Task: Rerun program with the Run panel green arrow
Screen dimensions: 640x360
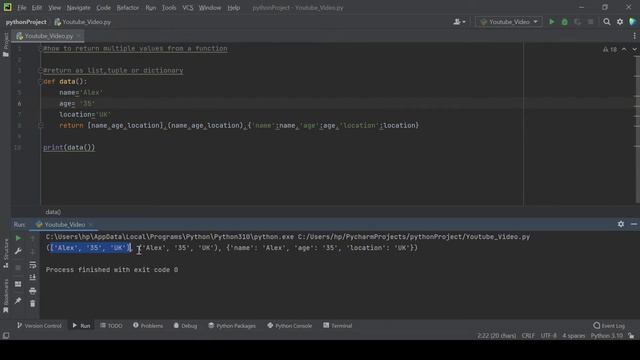Action: [x=18, y=238]
